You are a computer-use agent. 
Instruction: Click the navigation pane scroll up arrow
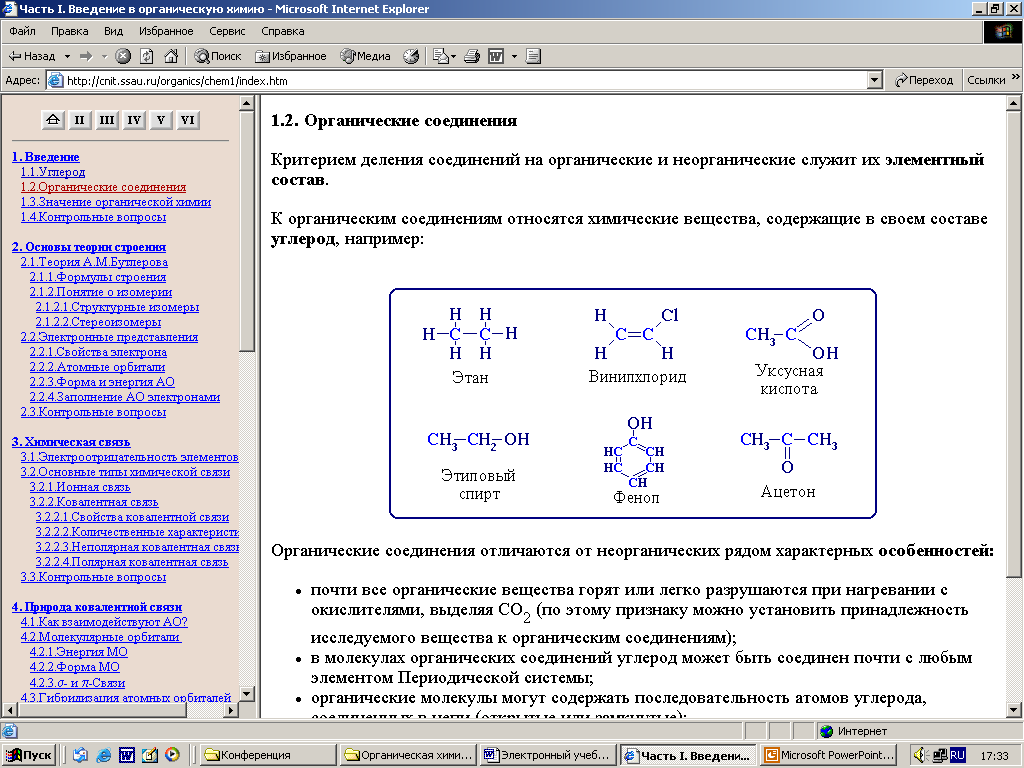tap(246, 103)
